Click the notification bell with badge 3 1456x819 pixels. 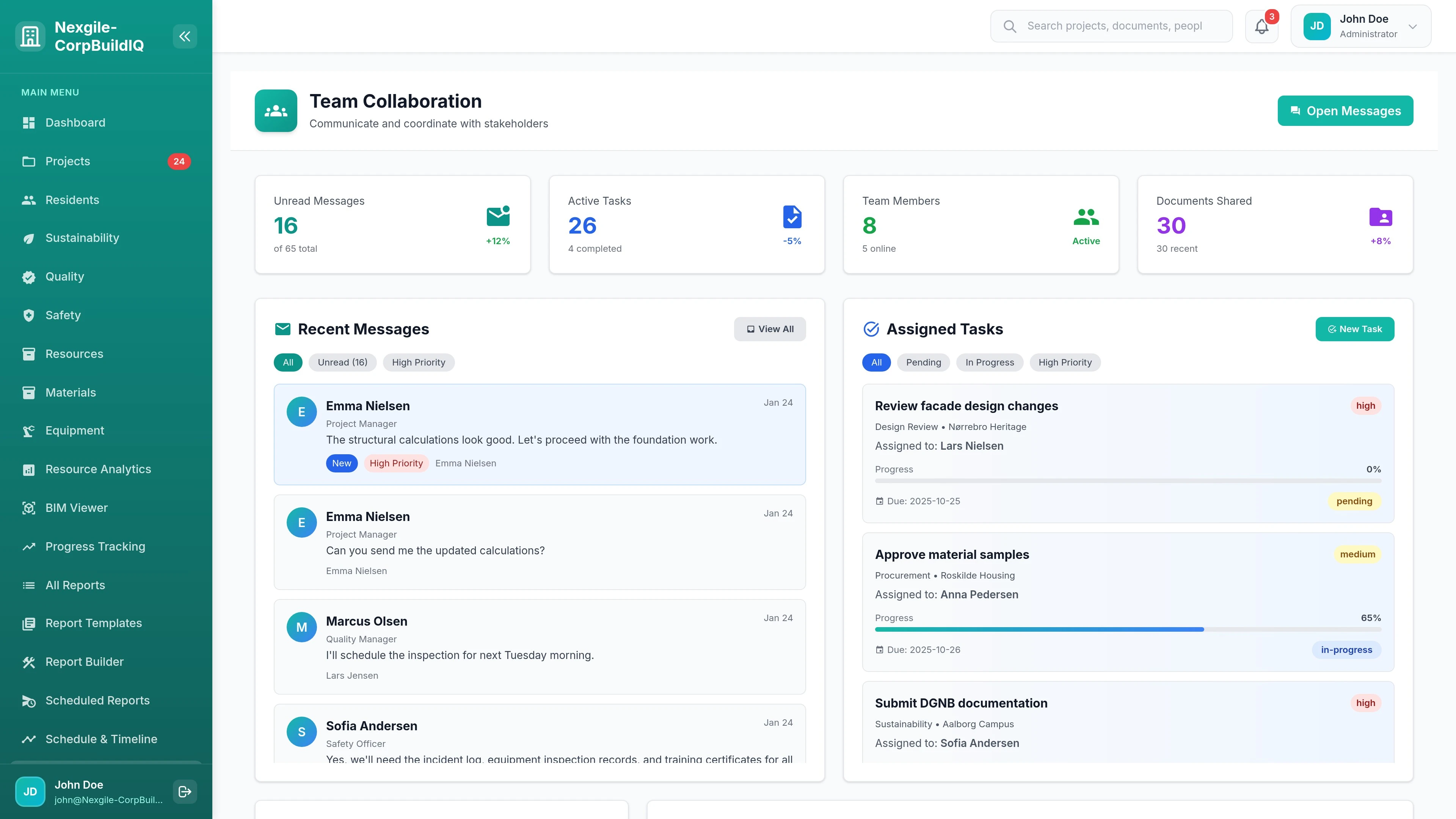(1261, 26)
